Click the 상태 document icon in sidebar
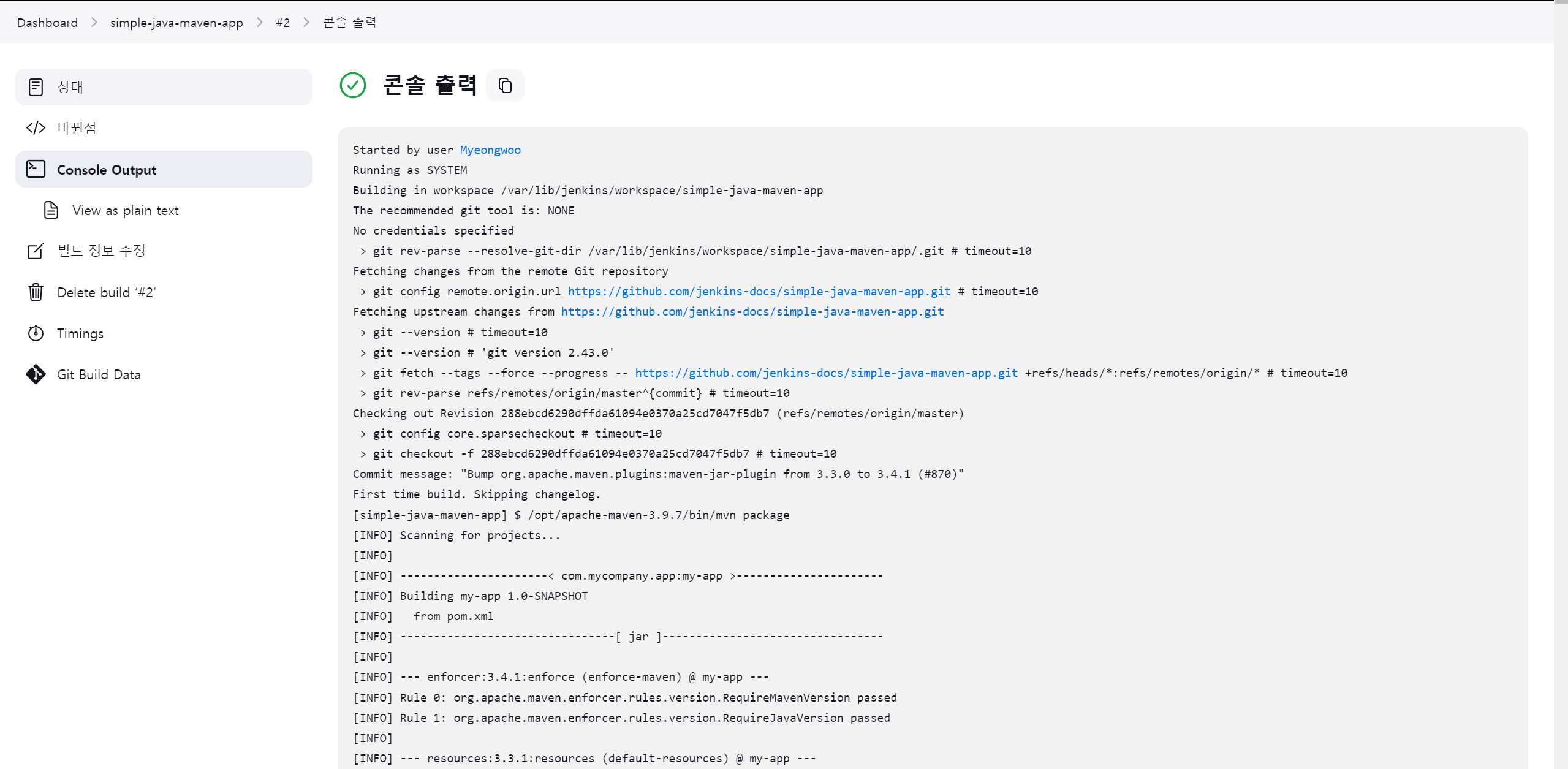Screen dimensions: 1568x769 pos(36,87)
